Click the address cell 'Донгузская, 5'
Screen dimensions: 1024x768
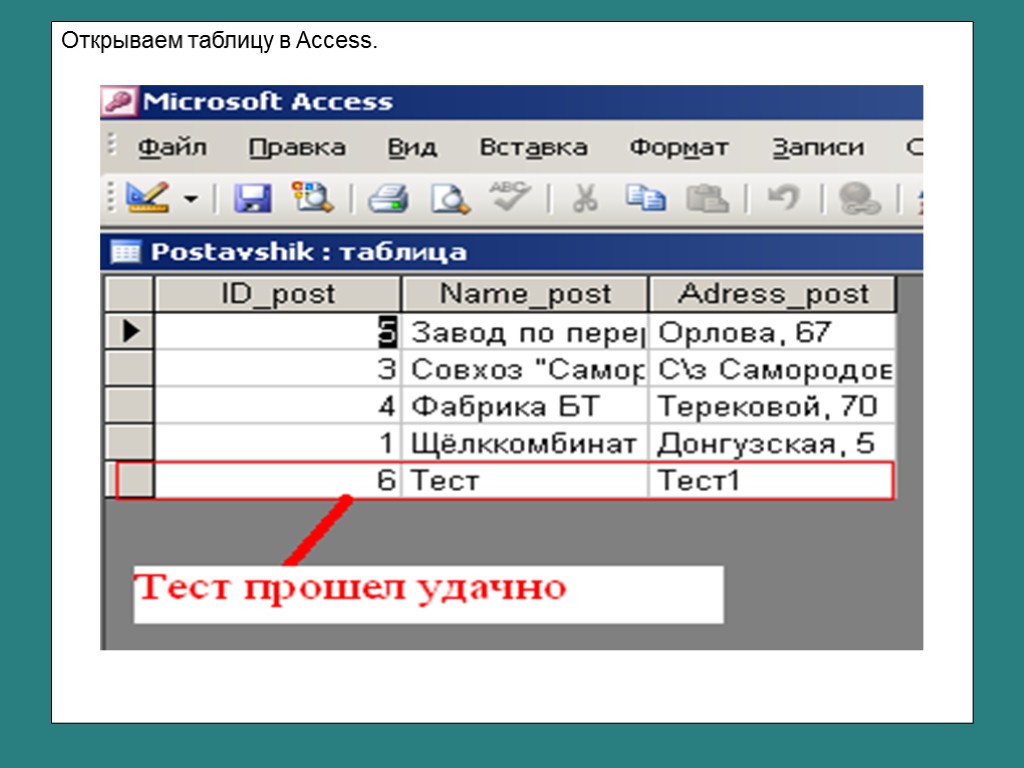point(773,443)
